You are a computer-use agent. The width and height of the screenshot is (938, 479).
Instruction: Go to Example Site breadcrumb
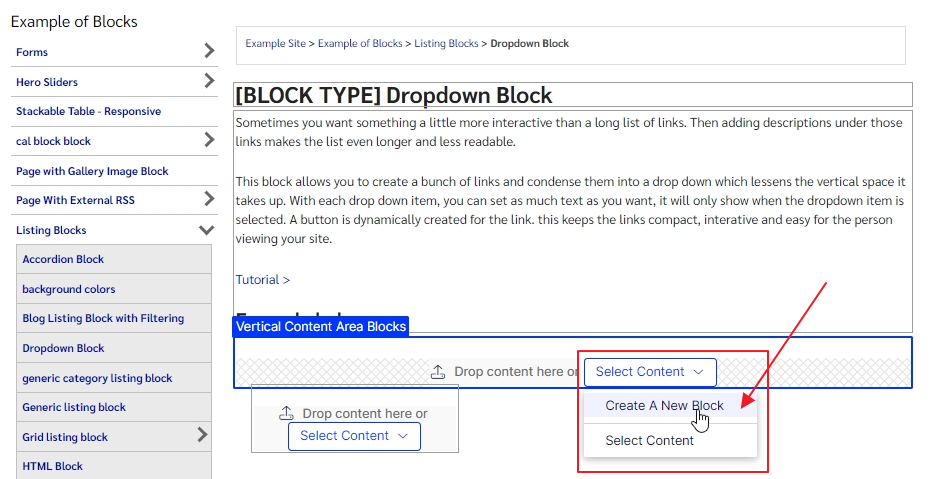(275, 44)
